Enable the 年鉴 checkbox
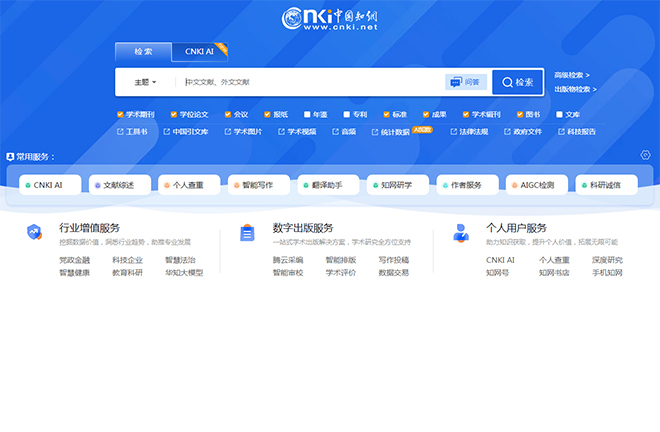 [x=308, y=114]
